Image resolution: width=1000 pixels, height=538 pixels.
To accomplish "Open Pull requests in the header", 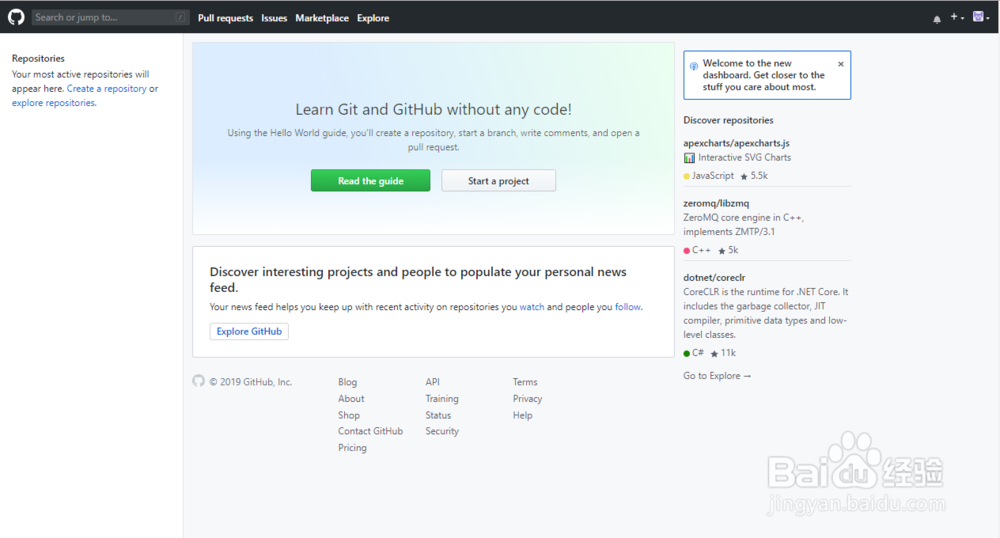I will 225,18.
